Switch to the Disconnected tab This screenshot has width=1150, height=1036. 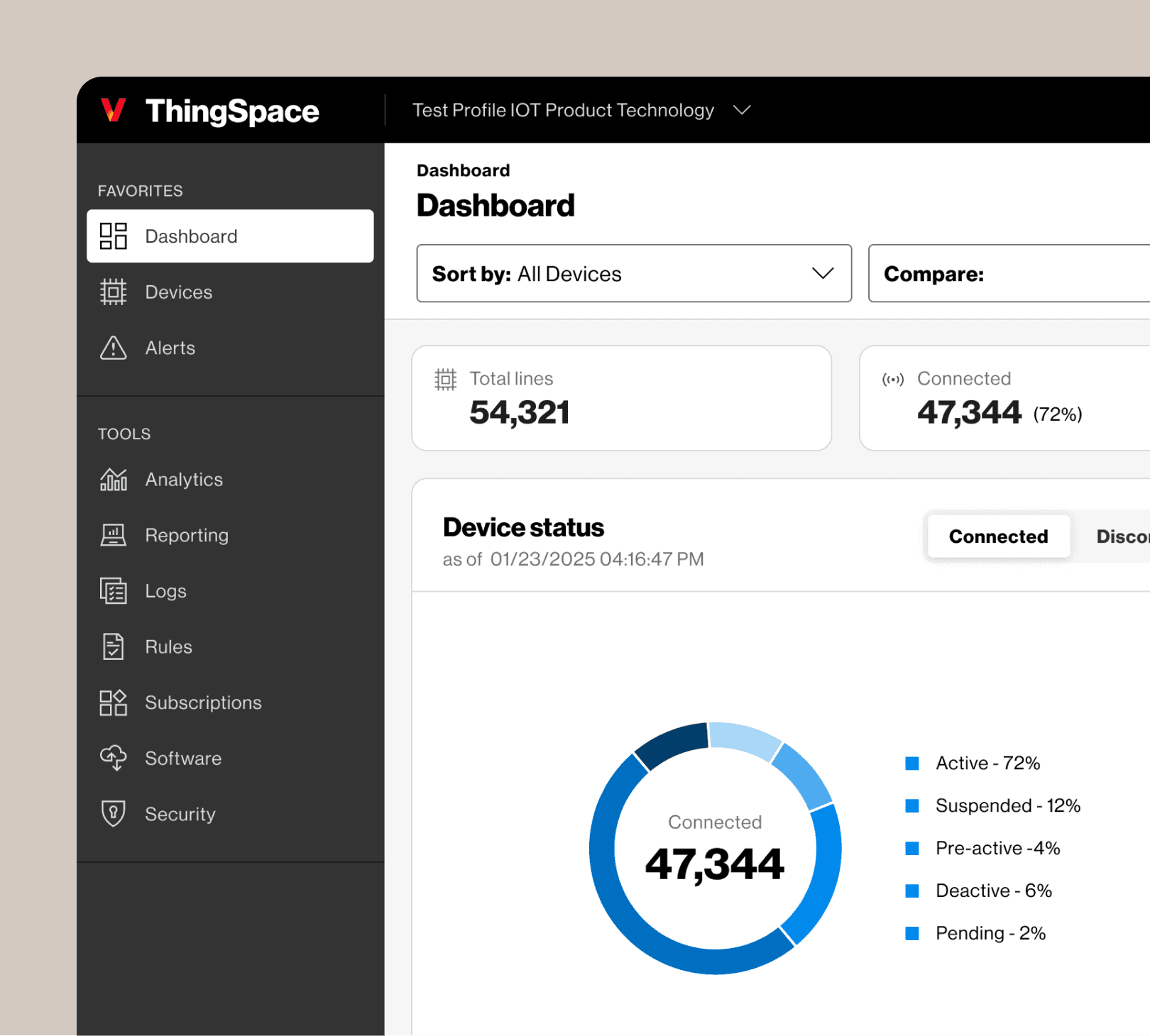pos(1122,536)
